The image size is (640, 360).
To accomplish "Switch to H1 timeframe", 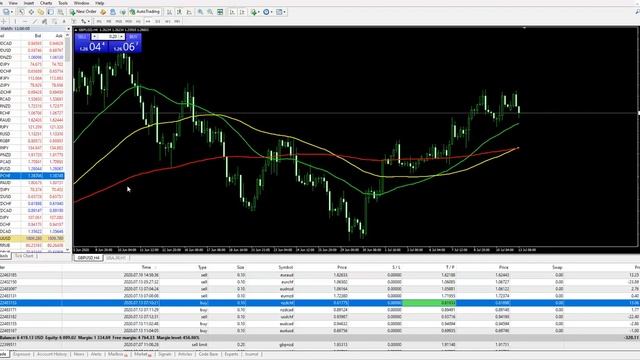I will 138,21.
